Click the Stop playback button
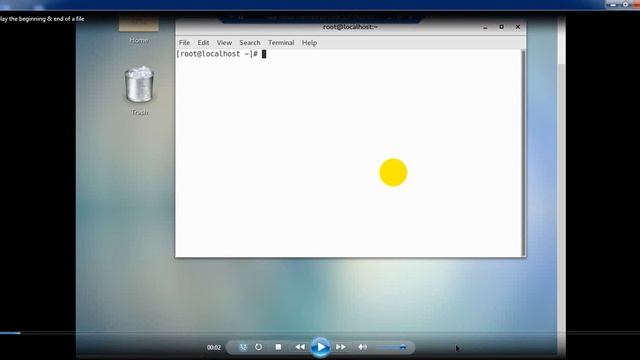The image size is (640, 360). pyautogui.click(x=278, y=347)
